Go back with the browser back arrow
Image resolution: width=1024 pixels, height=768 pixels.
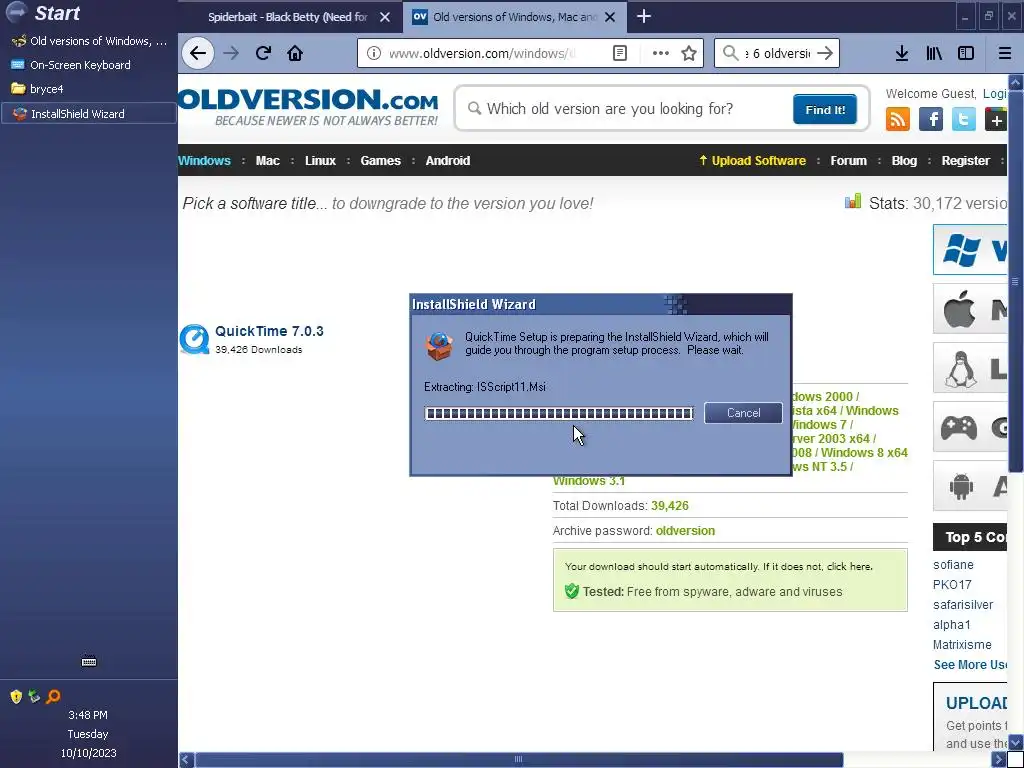198,53
